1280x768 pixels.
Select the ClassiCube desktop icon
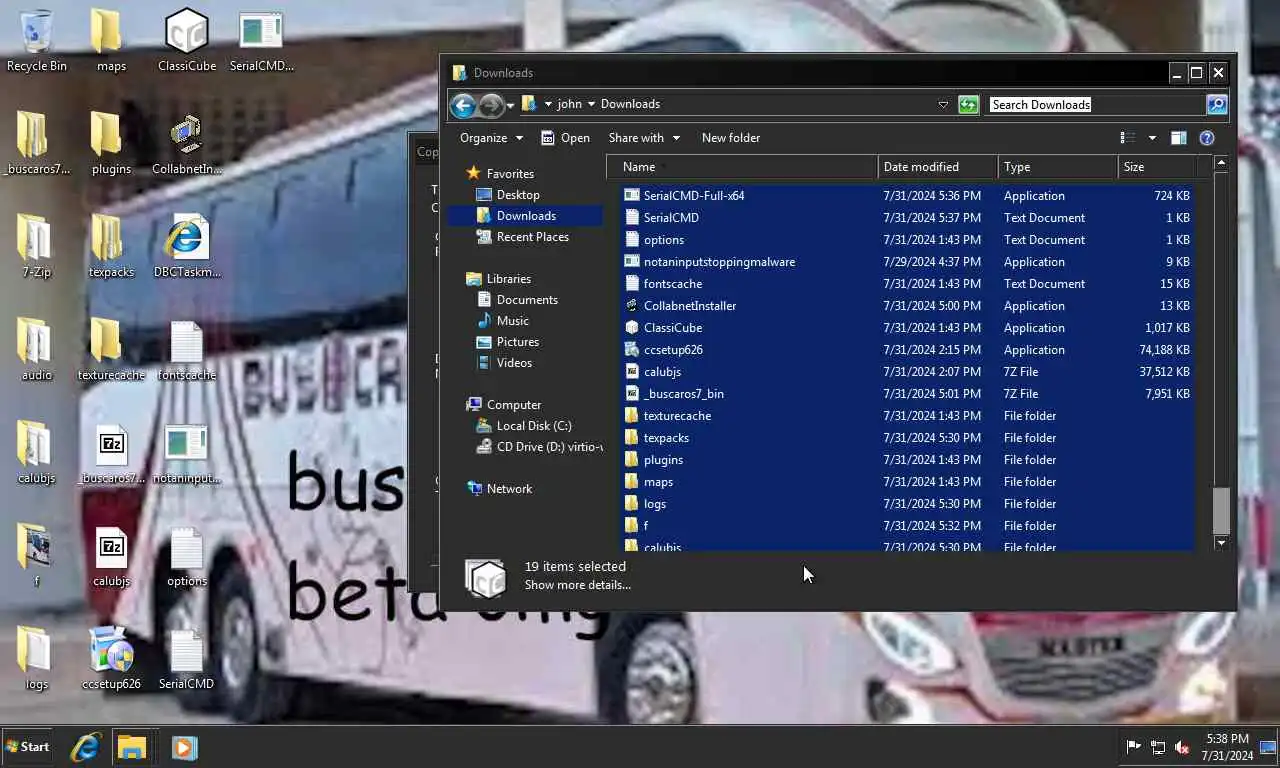pyautogui.click(x=187, y=42)
